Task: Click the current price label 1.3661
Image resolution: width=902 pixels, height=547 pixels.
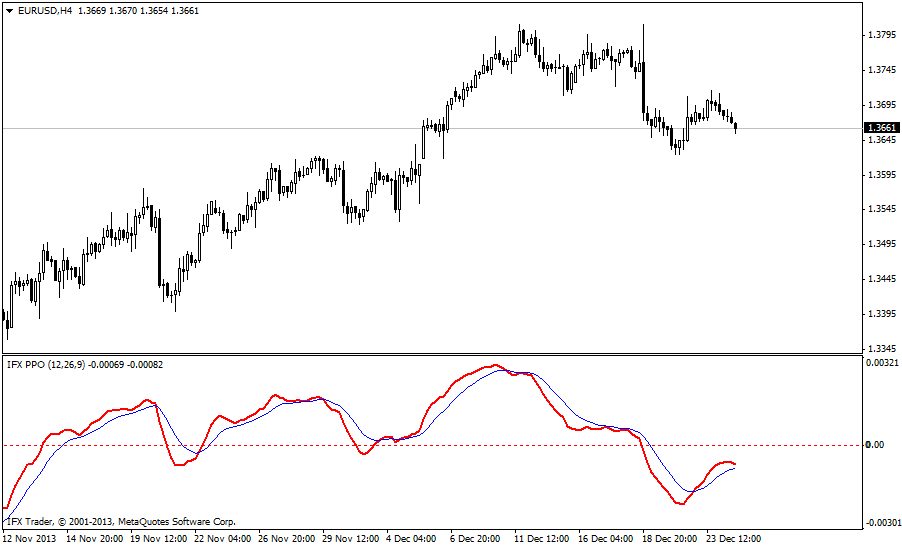Action: click(881, 128)
